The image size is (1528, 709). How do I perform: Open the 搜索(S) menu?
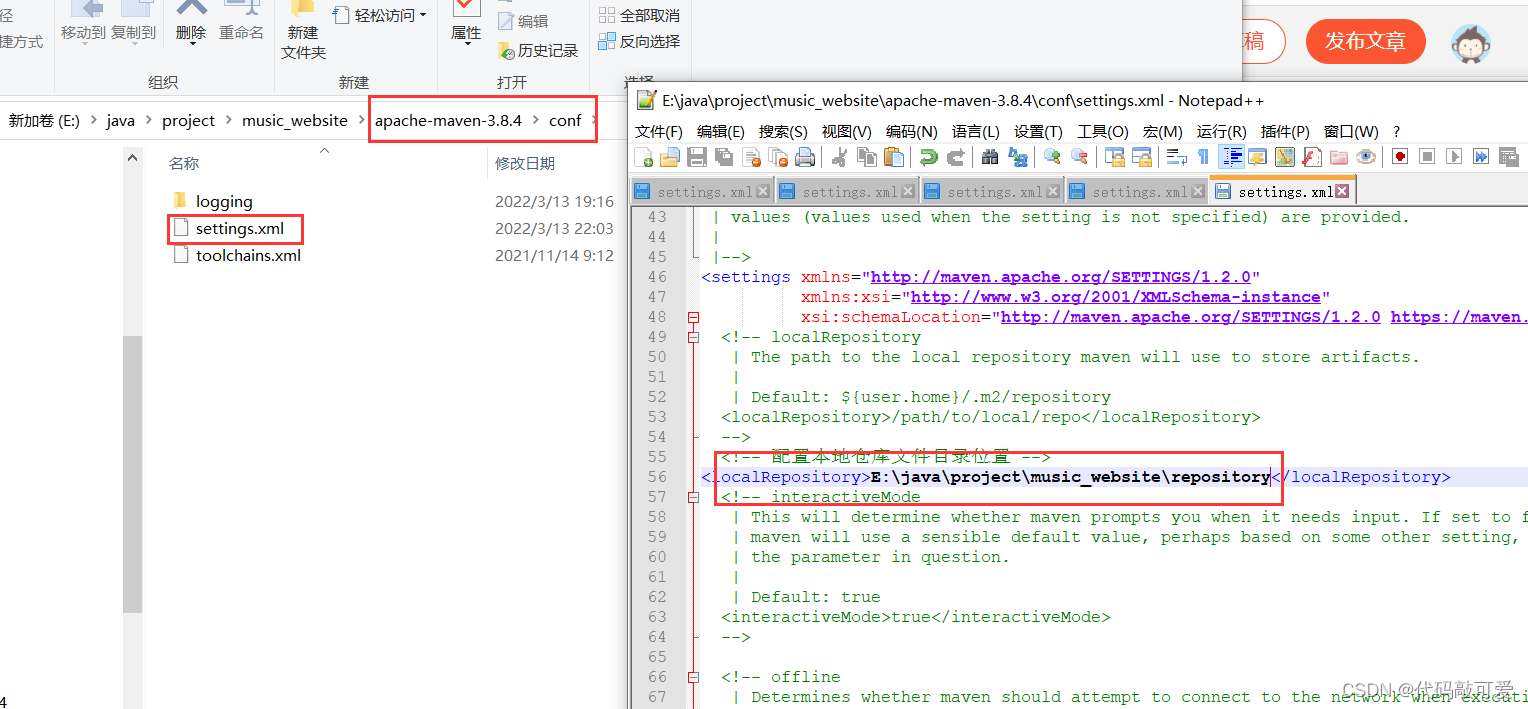[x=783, y=131]
